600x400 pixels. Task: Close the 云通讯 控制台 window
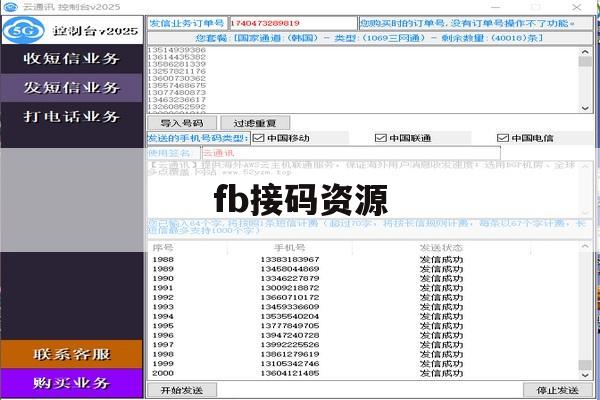[x=577, y=7]
